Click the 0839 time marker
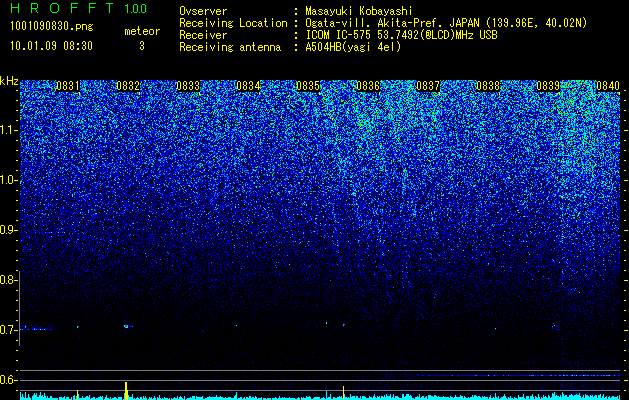 548,86
